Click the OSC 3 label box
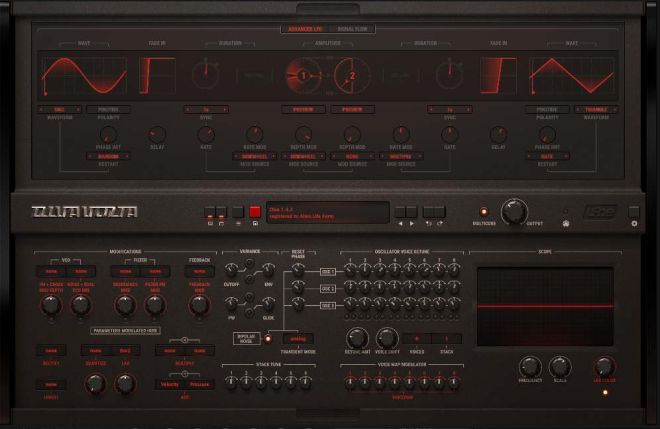660x429 pixels. [328, 306]
